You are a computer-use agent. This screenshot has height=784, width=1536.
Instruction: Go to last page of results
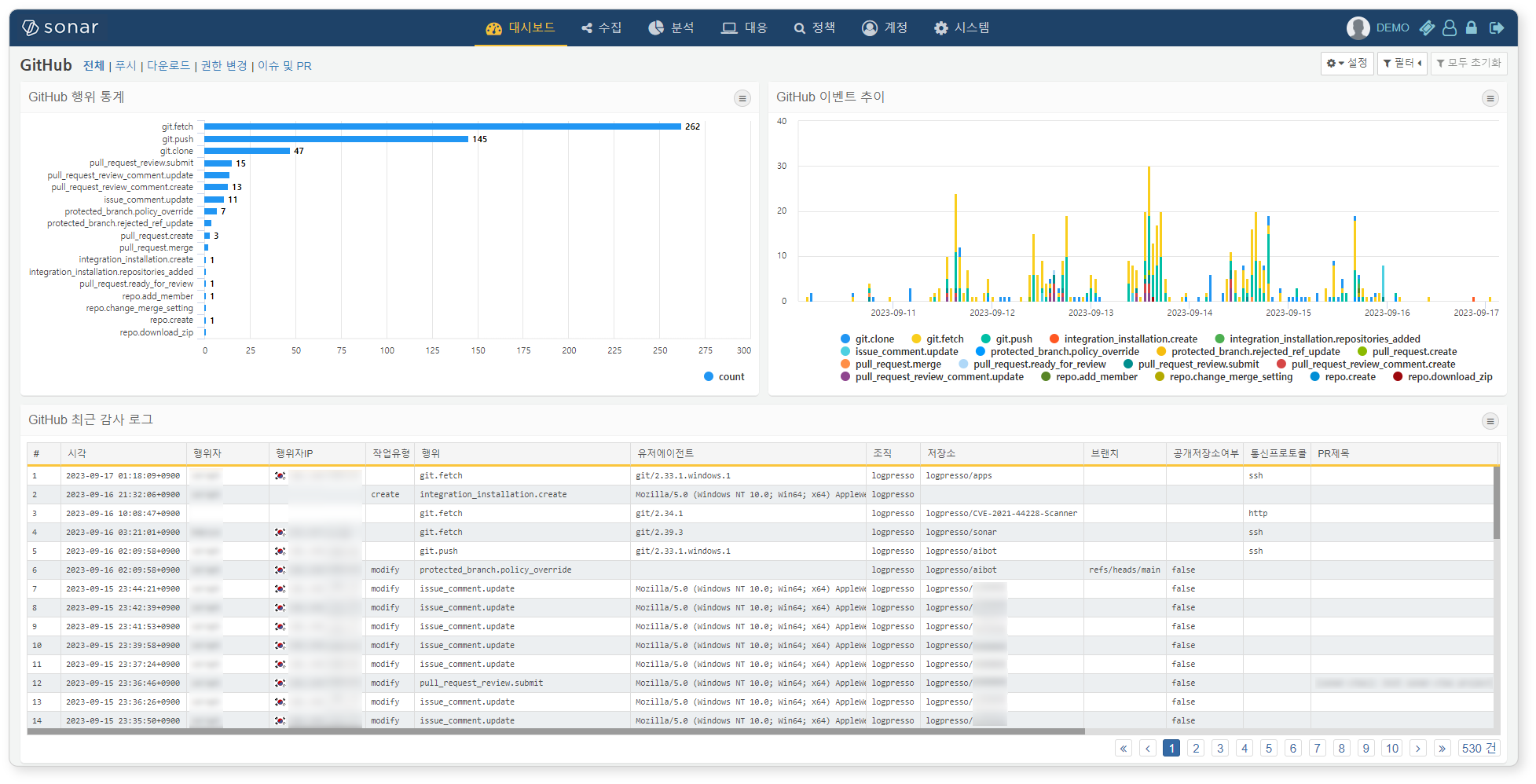(1442, 749)
